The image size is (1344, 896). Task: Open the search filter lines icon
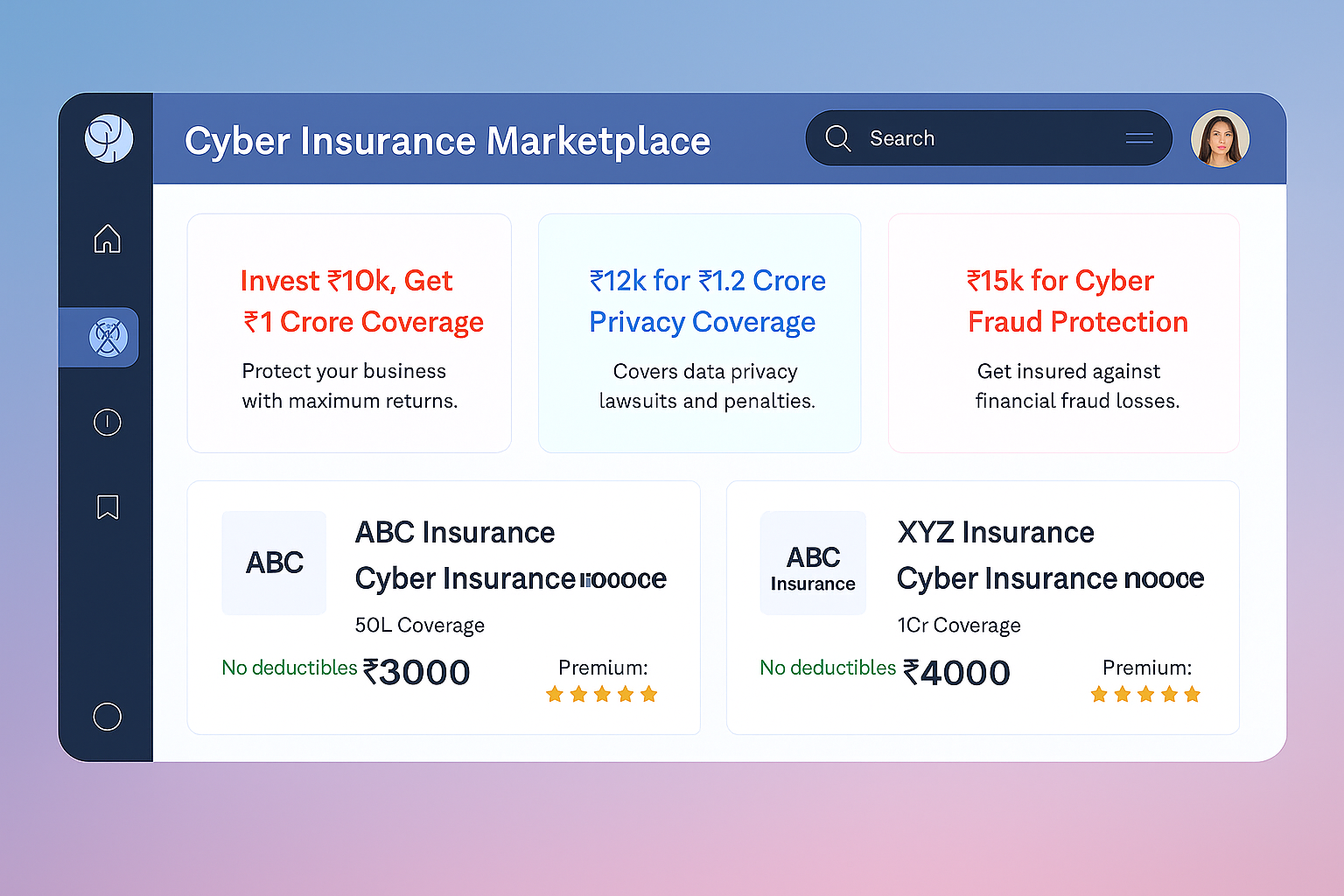click(1138, 138)
